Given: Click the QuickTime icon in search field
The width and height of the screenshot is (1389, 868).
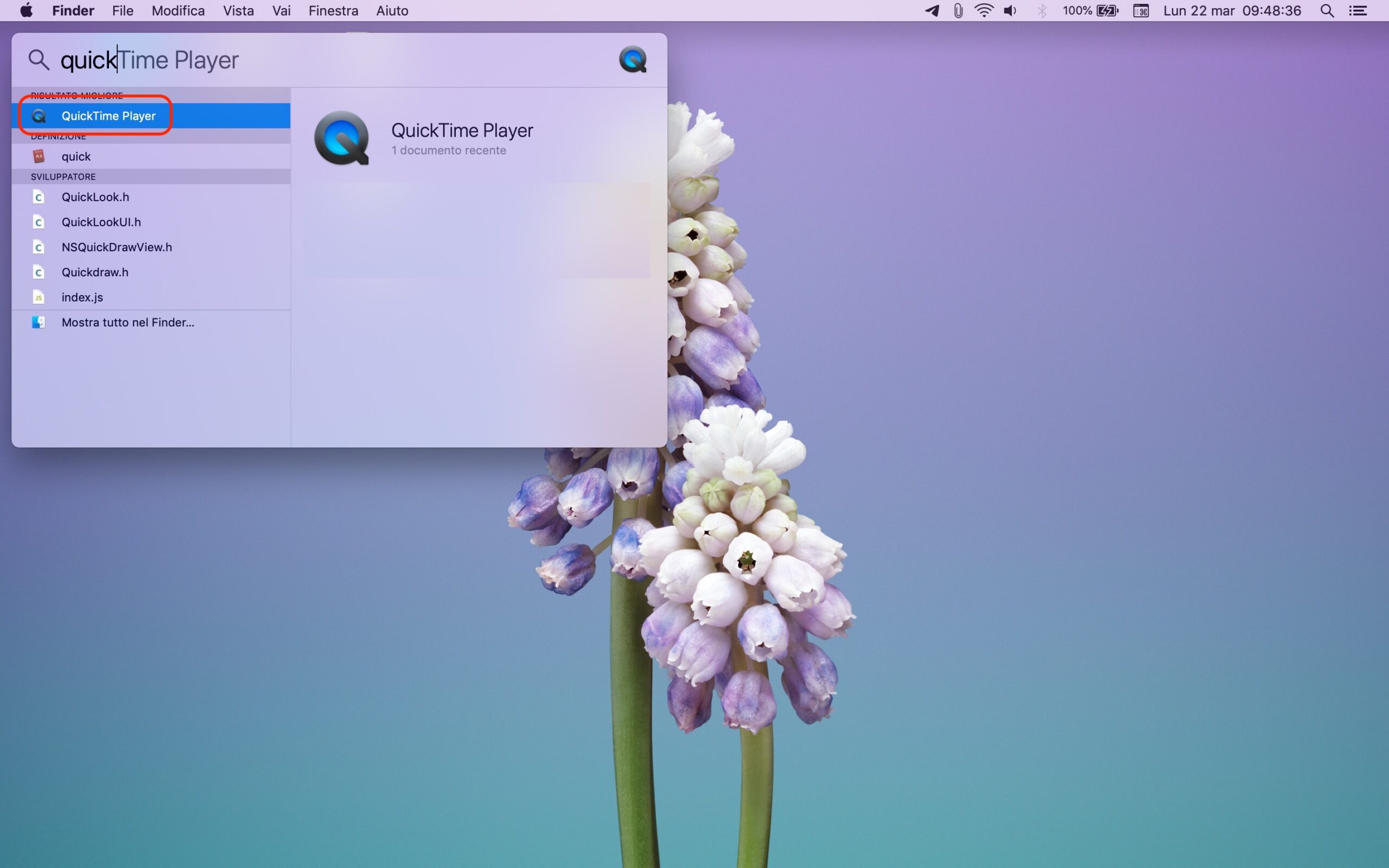Looking at the screenshot, I should 633,59.
